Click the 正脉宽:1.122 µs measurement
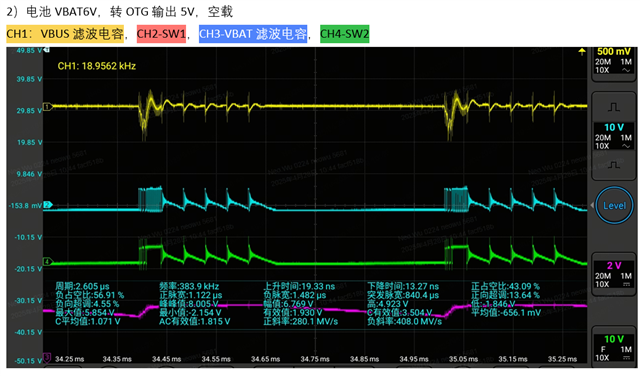Image resolution: width=640 pixels, height=376 pixels. point(191,295)
